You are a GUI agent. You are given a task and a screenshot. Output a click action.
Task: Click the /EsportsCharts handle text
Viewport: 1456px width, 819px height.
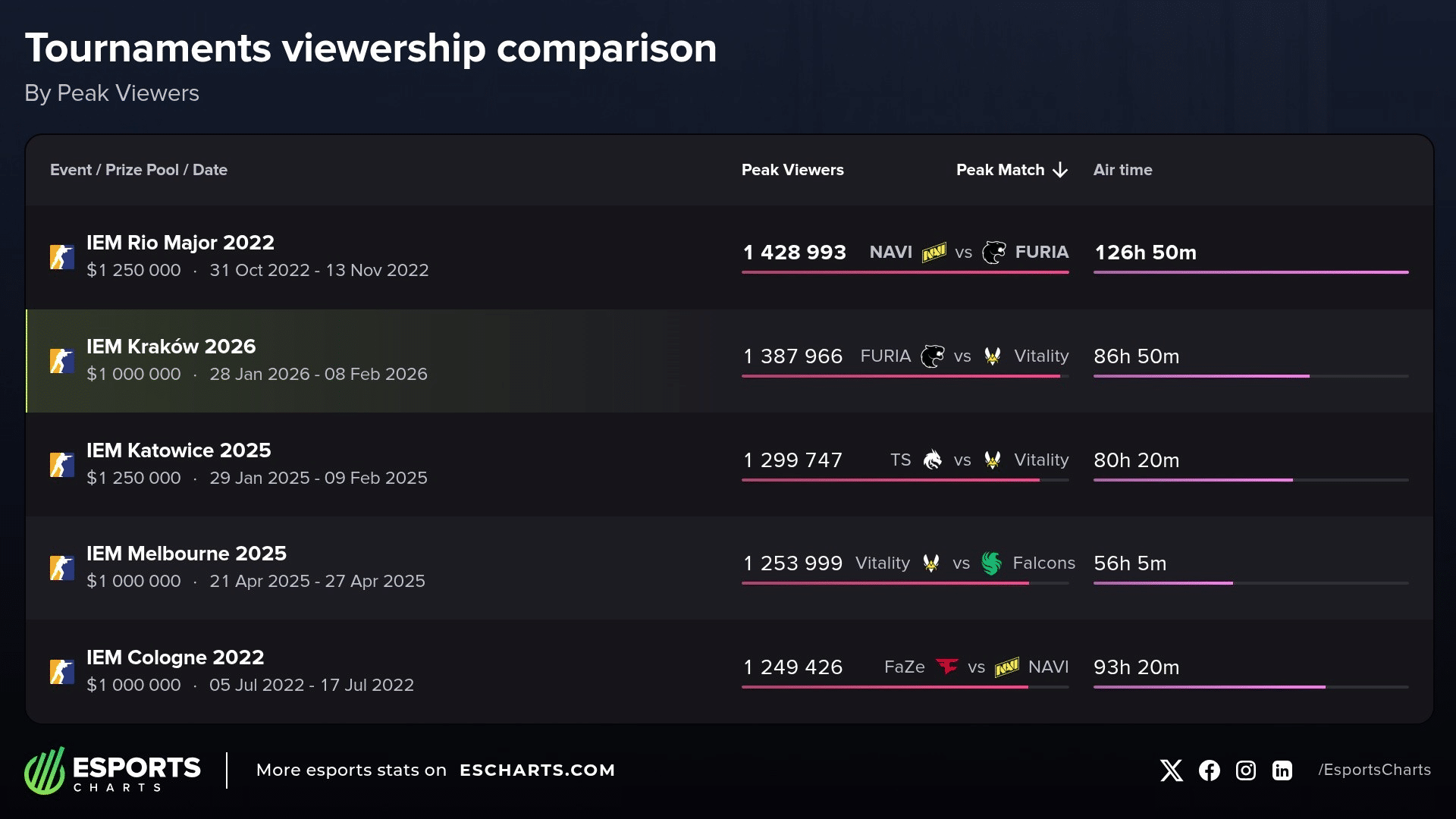coord(1374,770)
